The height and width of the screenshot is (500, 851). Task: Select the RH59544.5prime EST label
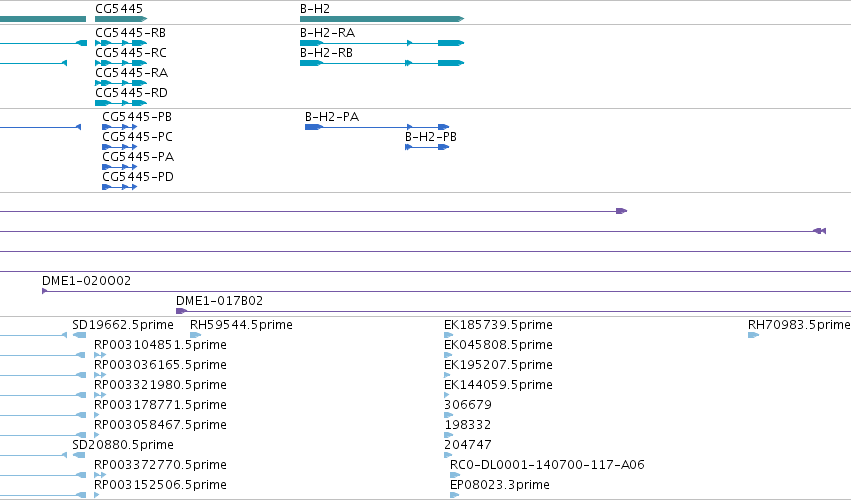click(241, 325)
